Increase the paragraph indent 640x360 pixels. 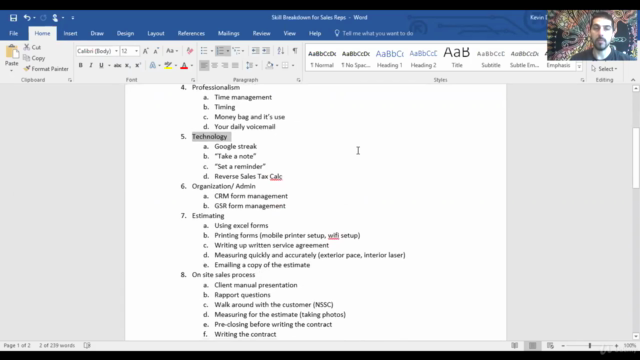tap(266, 51)
